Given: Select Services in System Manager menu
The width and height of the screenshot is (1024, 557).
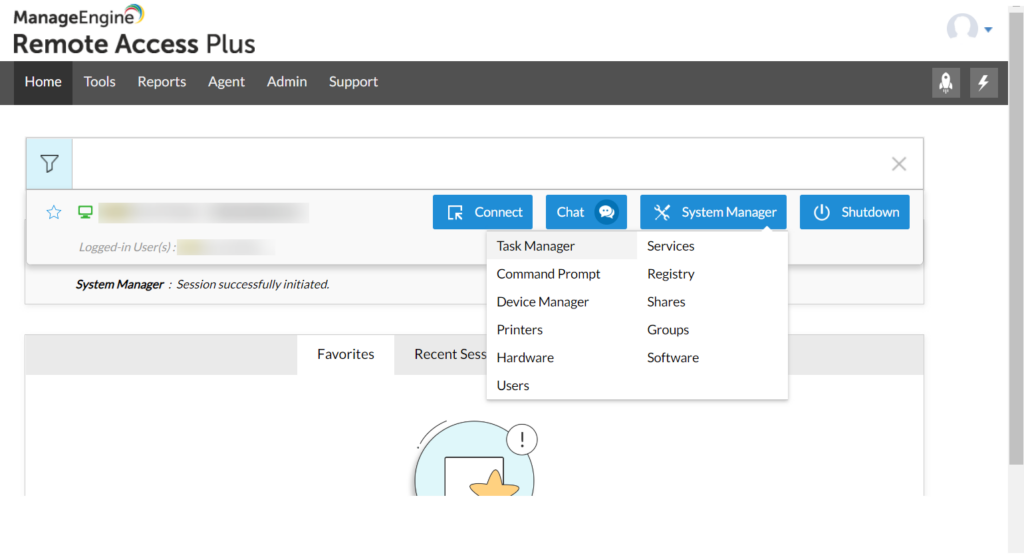Looking at the screenshot, I should point(670,246).
